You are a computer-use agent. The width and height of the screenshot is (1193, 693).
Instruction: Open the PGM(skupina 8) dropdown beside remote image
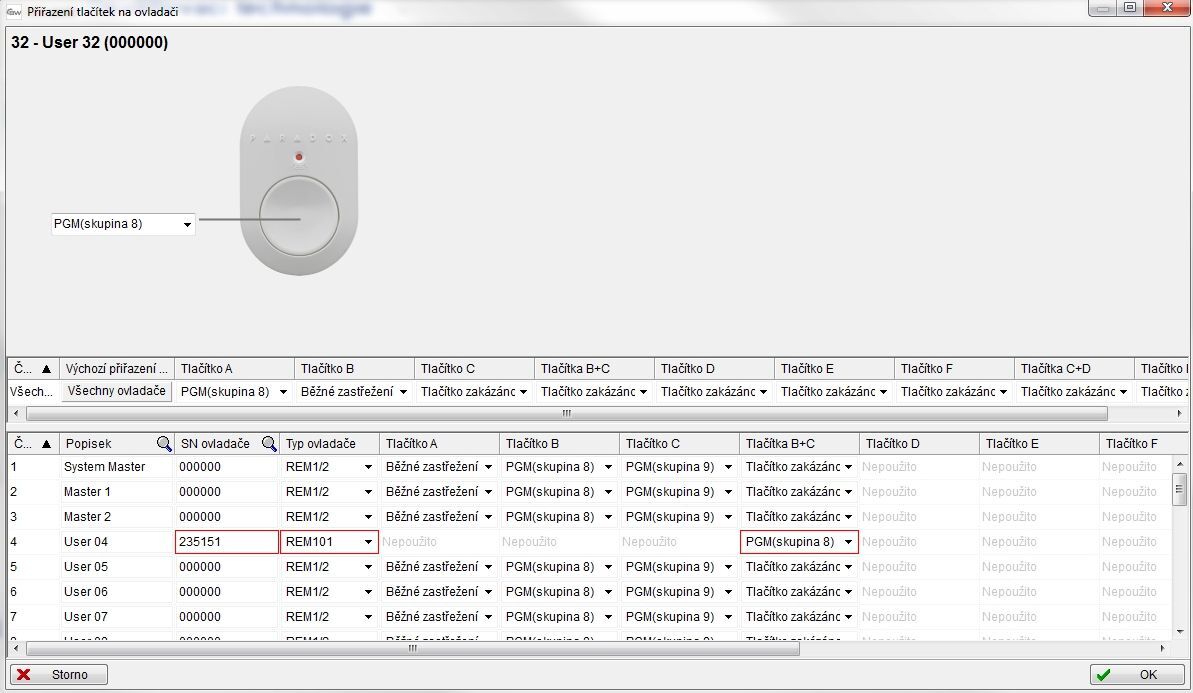(x=187, y=225)
